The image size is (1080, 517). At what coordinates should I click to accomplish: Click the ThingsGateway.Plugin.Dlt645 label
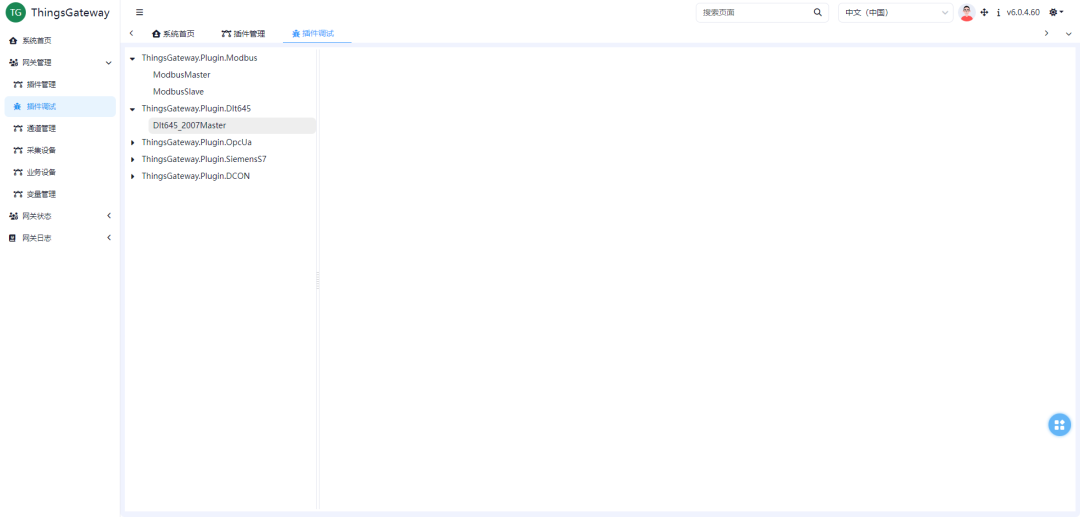196,108
